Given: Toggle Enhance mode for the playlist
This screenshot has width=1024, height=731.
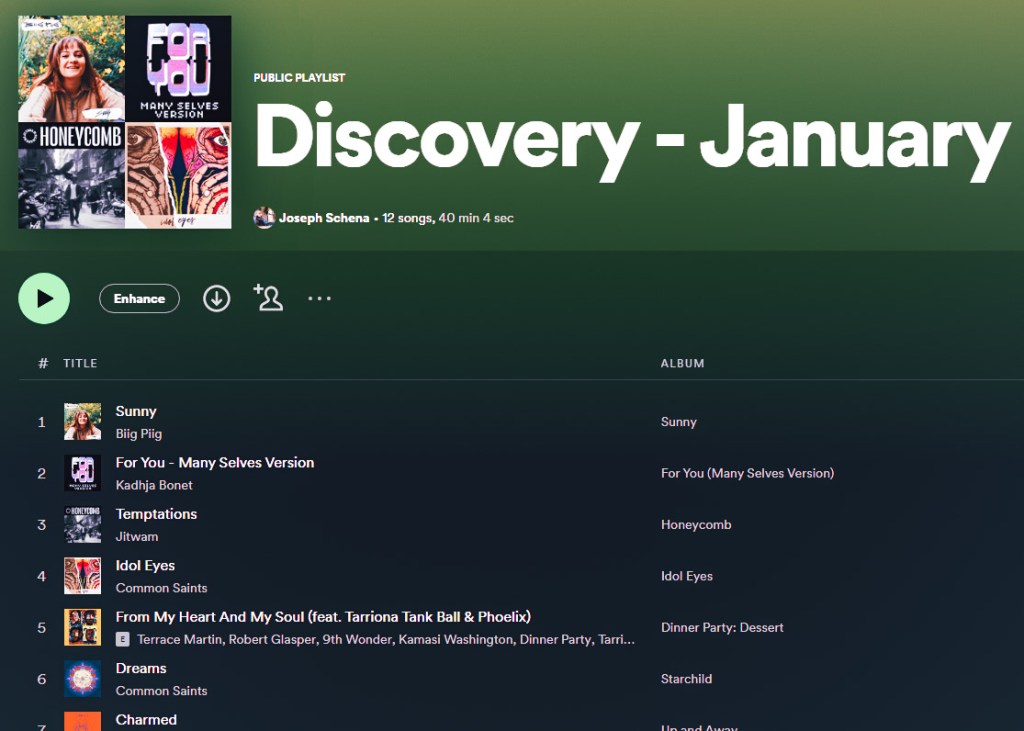Looking at the screenshot, I should (x=139, y=298).
